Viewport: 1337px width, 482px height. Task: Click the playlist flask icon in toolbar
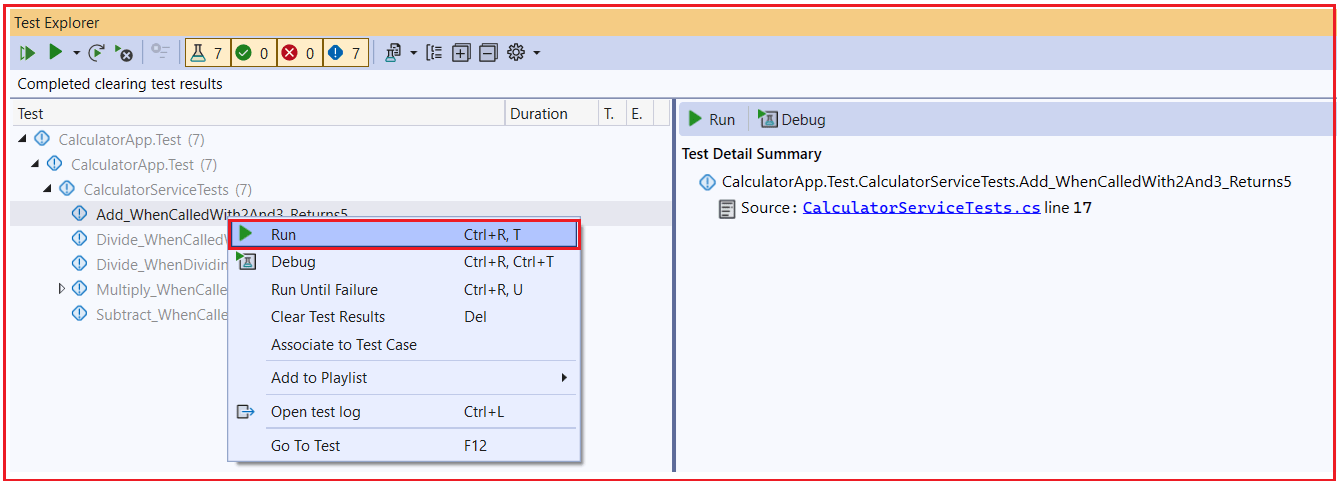(393, 53)
